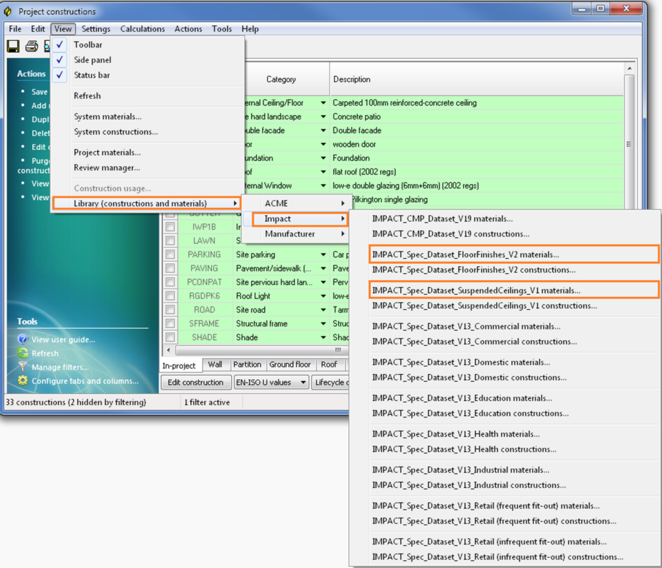Select IMPACT_Spec_Dataset_FloorFinishes_V2 materials entry
This screenshot has height=568, width=662.
[x=465, y=255]
